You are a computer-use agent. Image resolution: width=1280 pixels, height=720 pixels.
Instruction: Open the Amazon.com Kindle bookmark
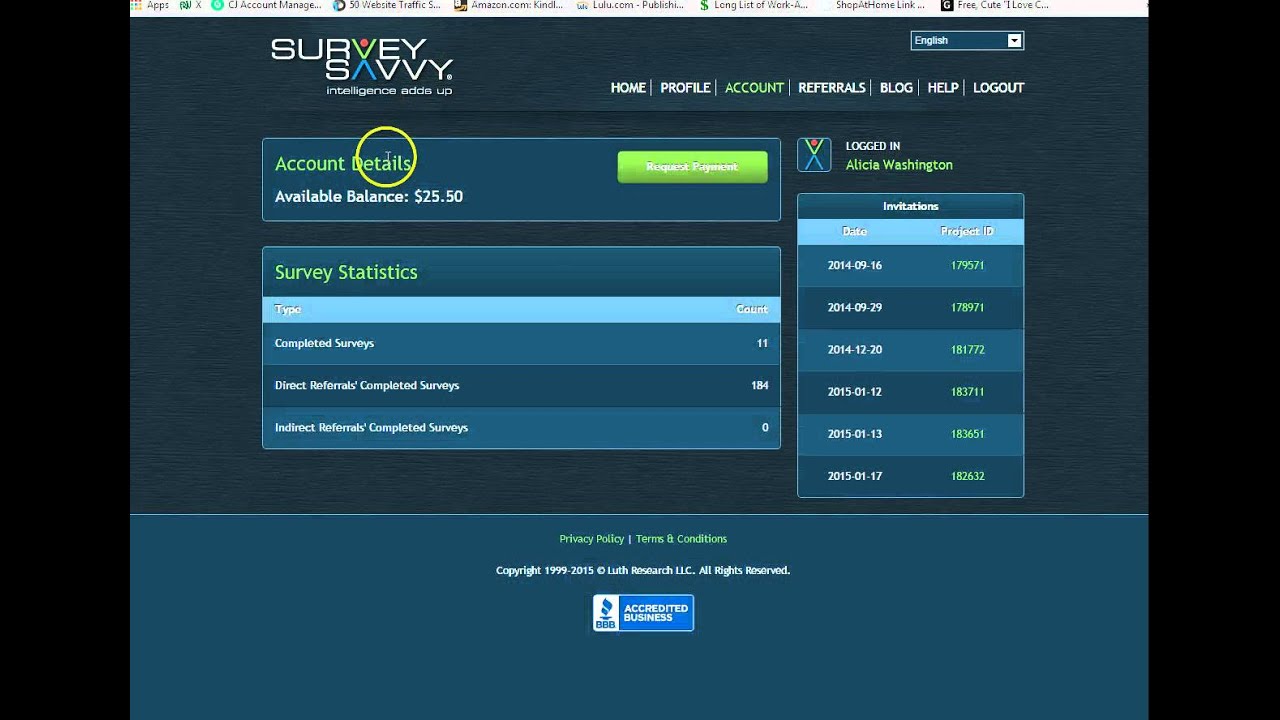tap(508, 5)
